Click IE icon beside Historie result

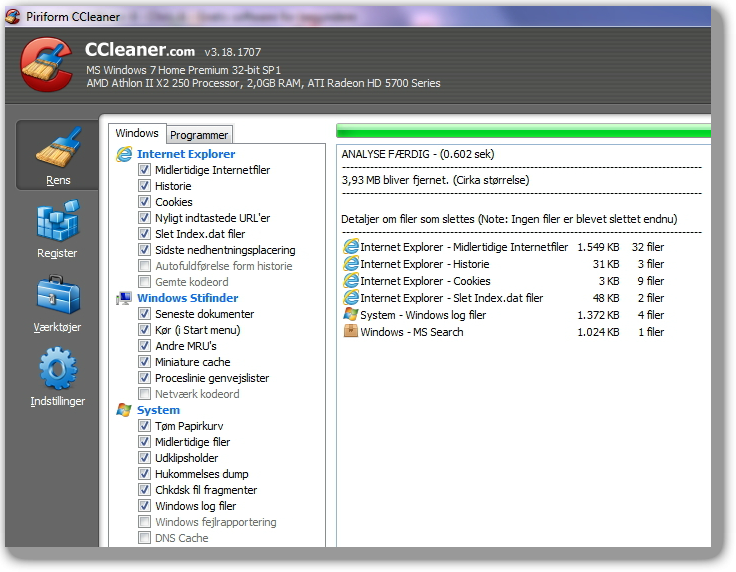[x=351, y=263]
